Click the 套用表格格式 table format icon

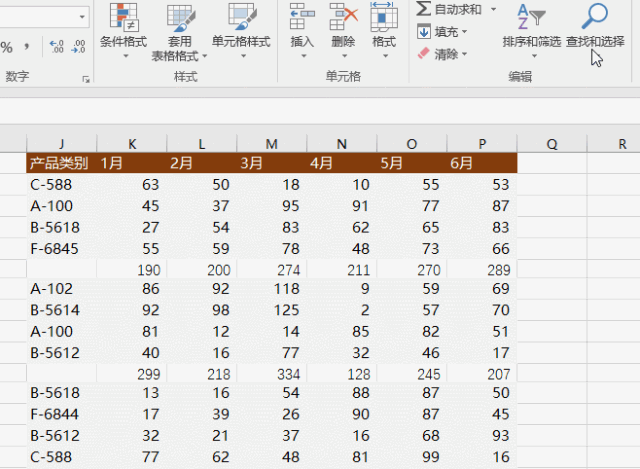coord(180,20)
